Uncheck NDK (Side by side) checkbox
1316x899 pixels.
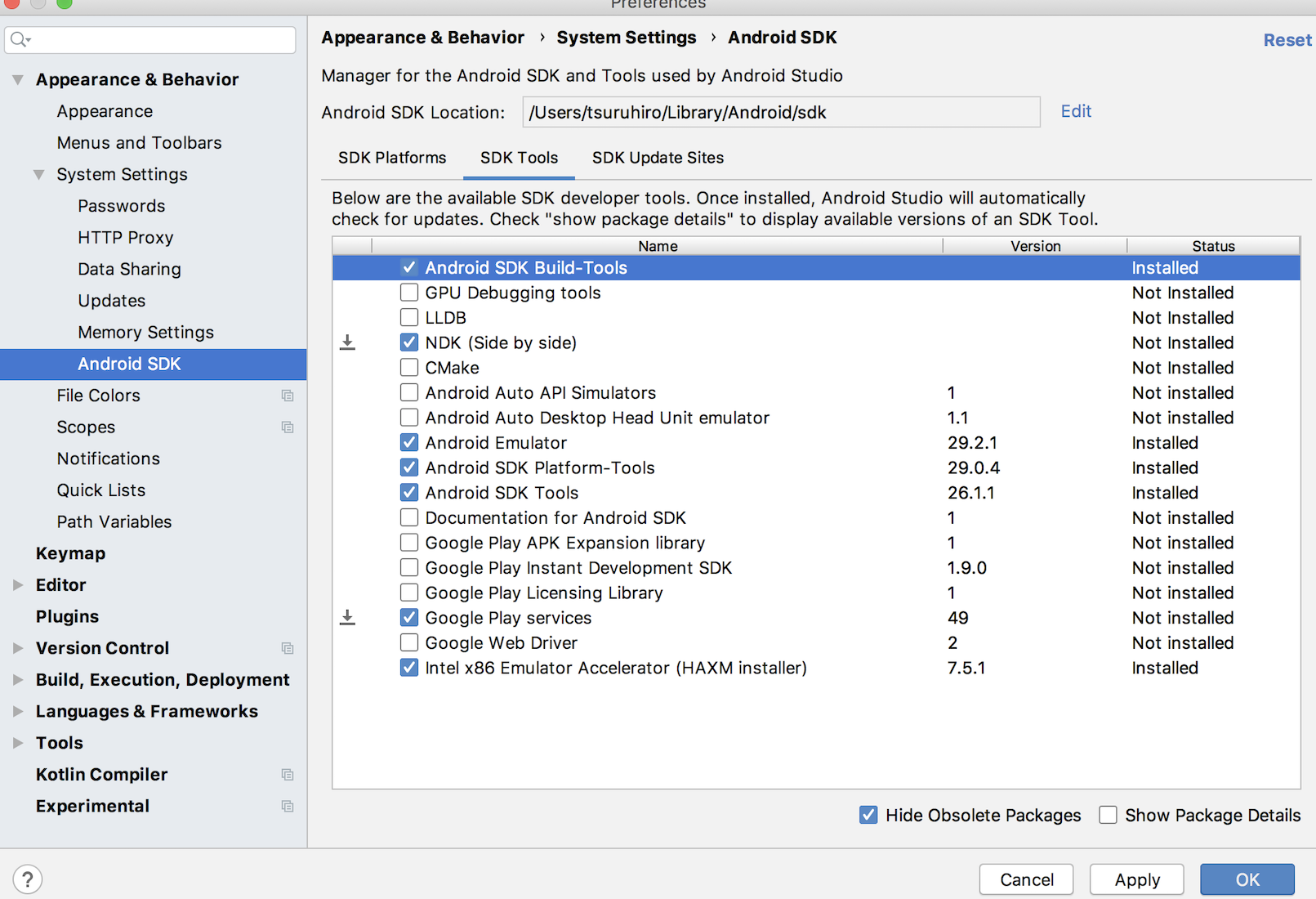coord(409,342)
